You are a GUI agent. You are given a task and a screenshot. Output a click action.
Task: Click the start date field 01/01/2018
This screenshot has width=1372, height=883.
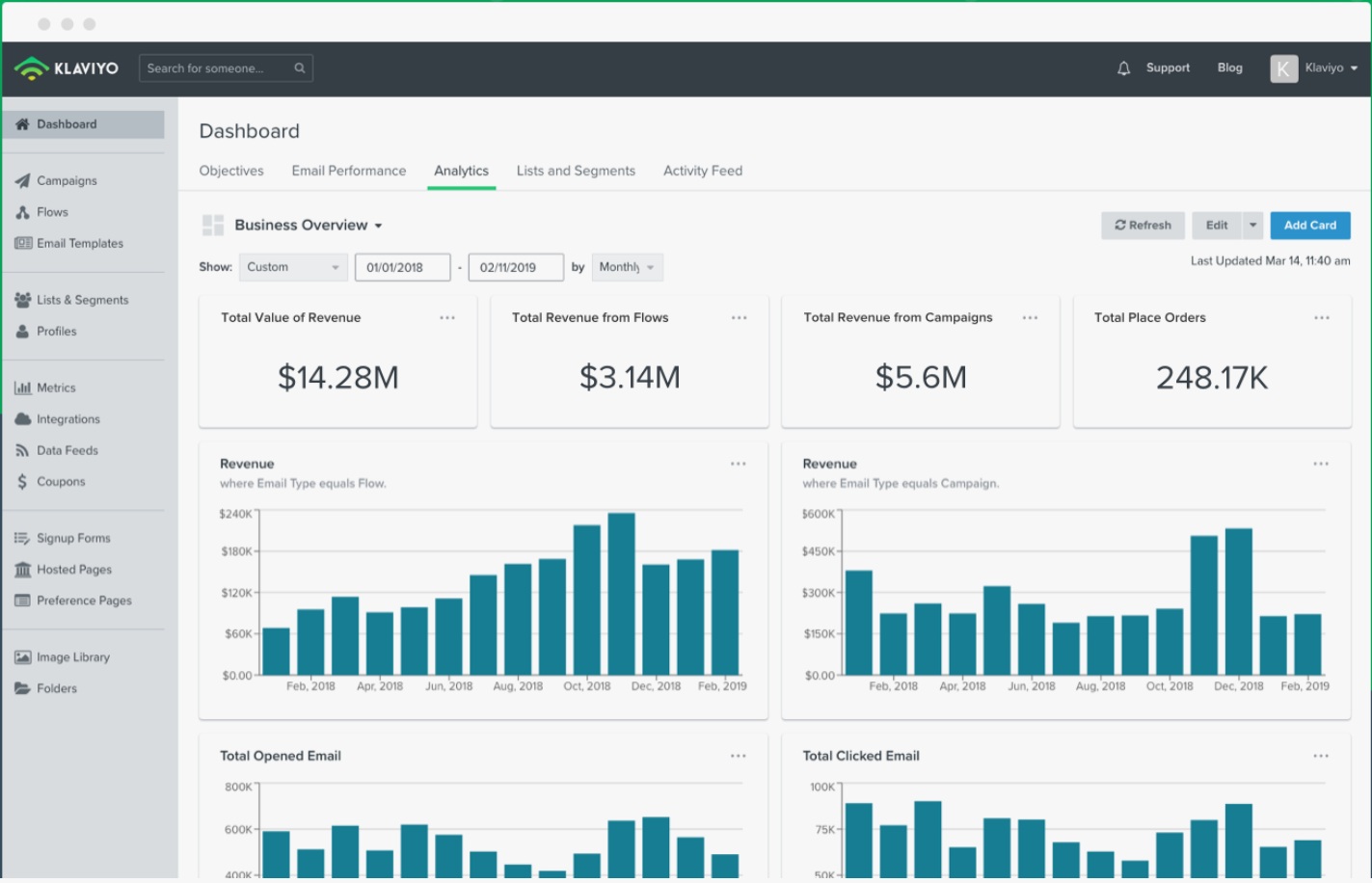402,267
